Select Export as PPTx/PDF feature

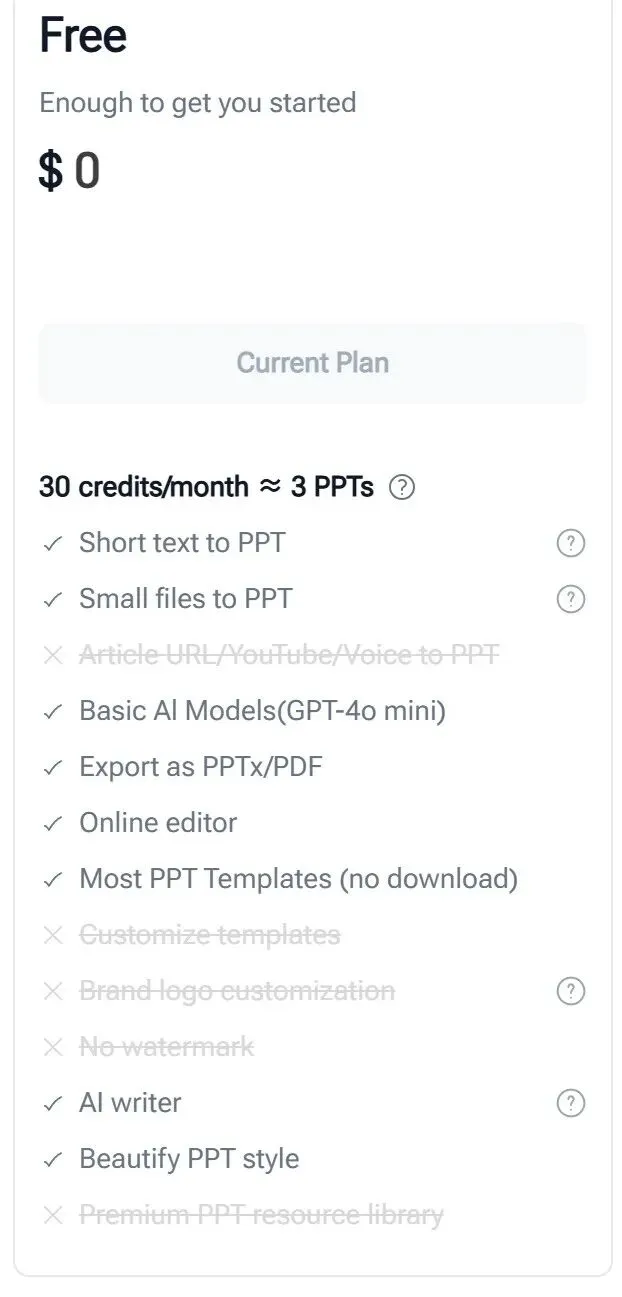pyautogui.click(x=200, y=767)
